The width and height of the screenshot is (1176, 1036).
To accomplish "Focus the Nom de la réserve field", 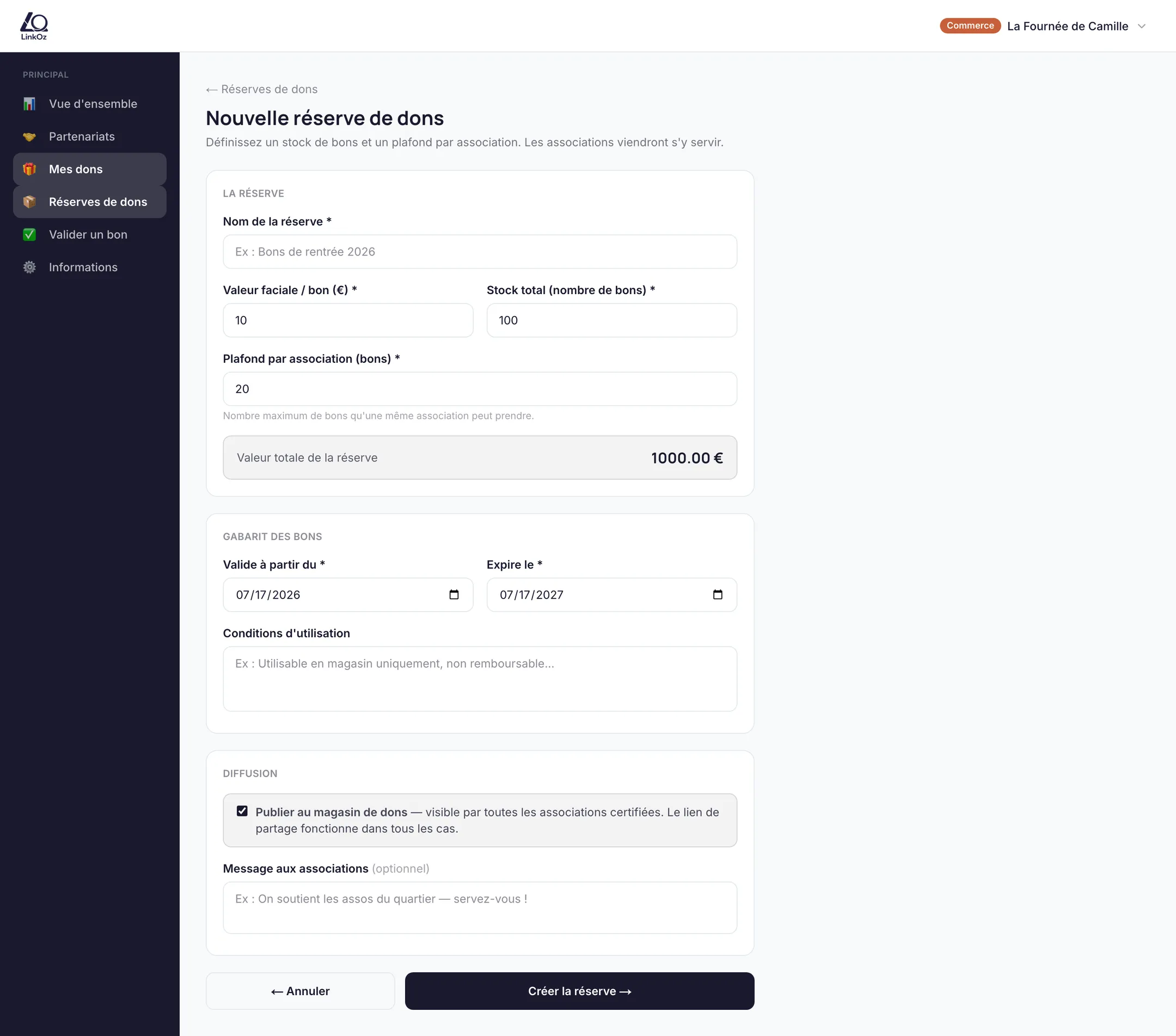I will tap(480, 252).
